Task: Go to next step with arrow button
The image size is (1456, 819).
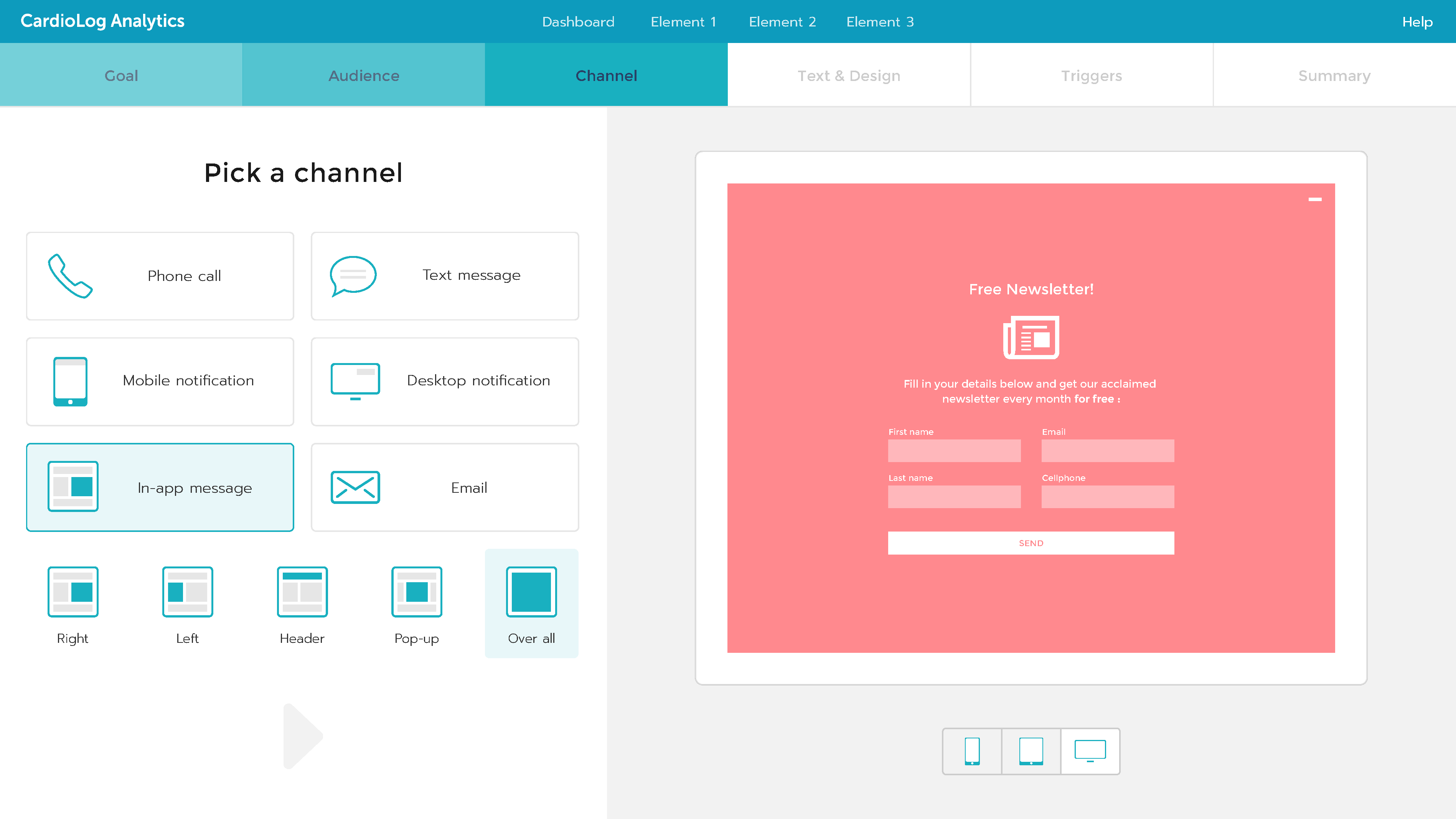Action: (x=303, y=736)
